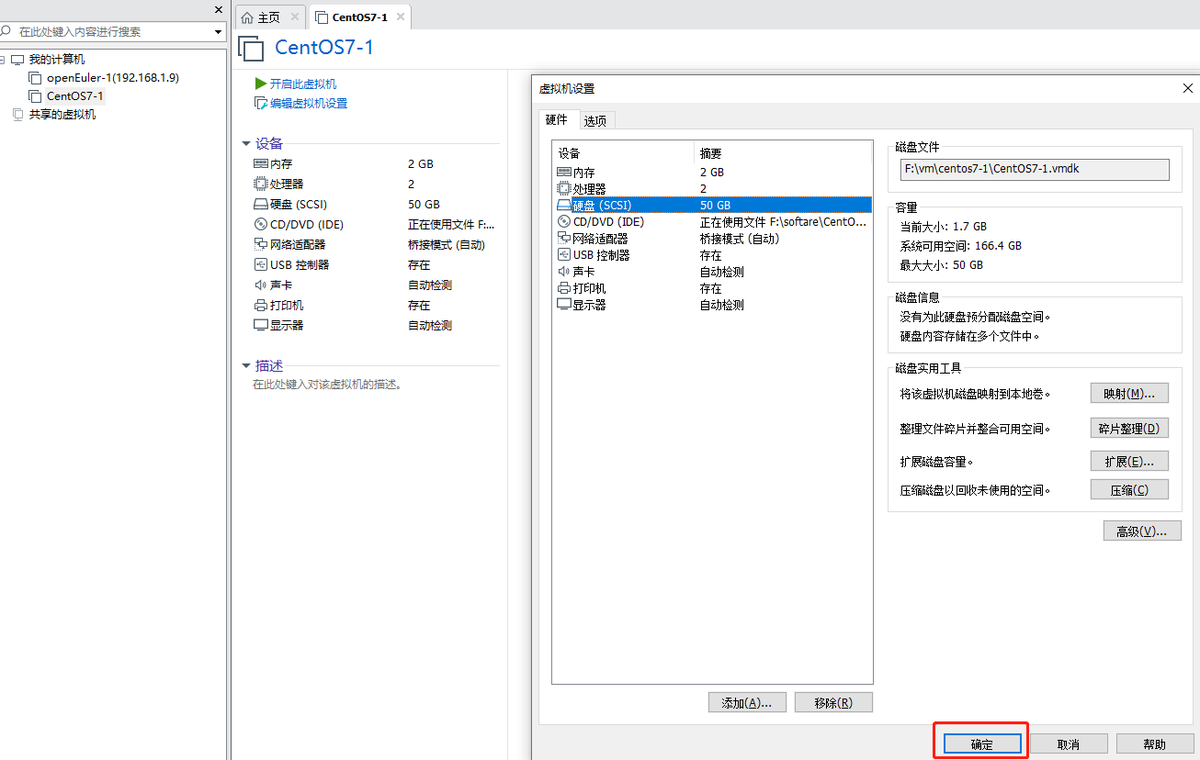Click 开启此虚拟机 link
Viewport: 1200px width, 760px height.
pyautogui.click(x=303, y=84)
